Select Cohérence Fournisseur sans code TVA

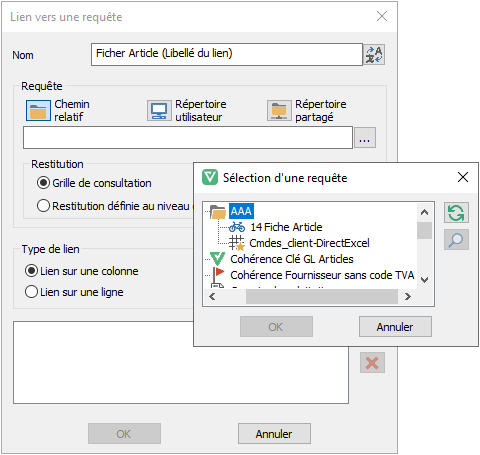pyautogui.click(x=322, y=275)
